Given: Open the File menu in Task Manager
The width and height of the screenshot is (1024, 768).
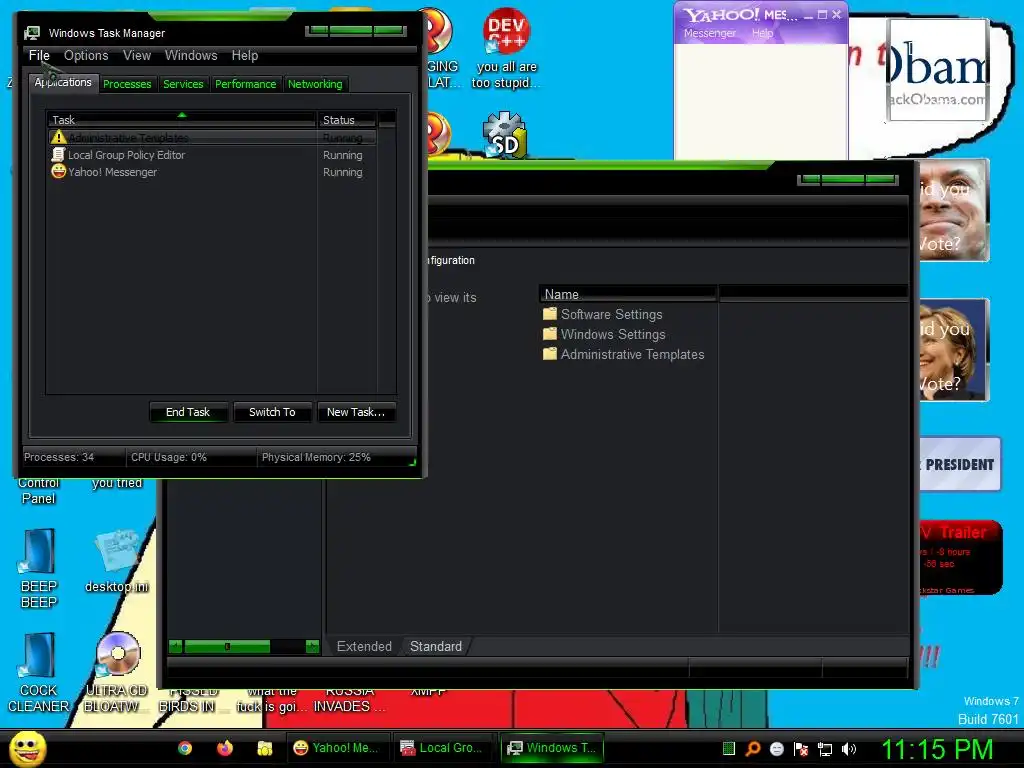Looking at the screenshot, I should [39, 56].
